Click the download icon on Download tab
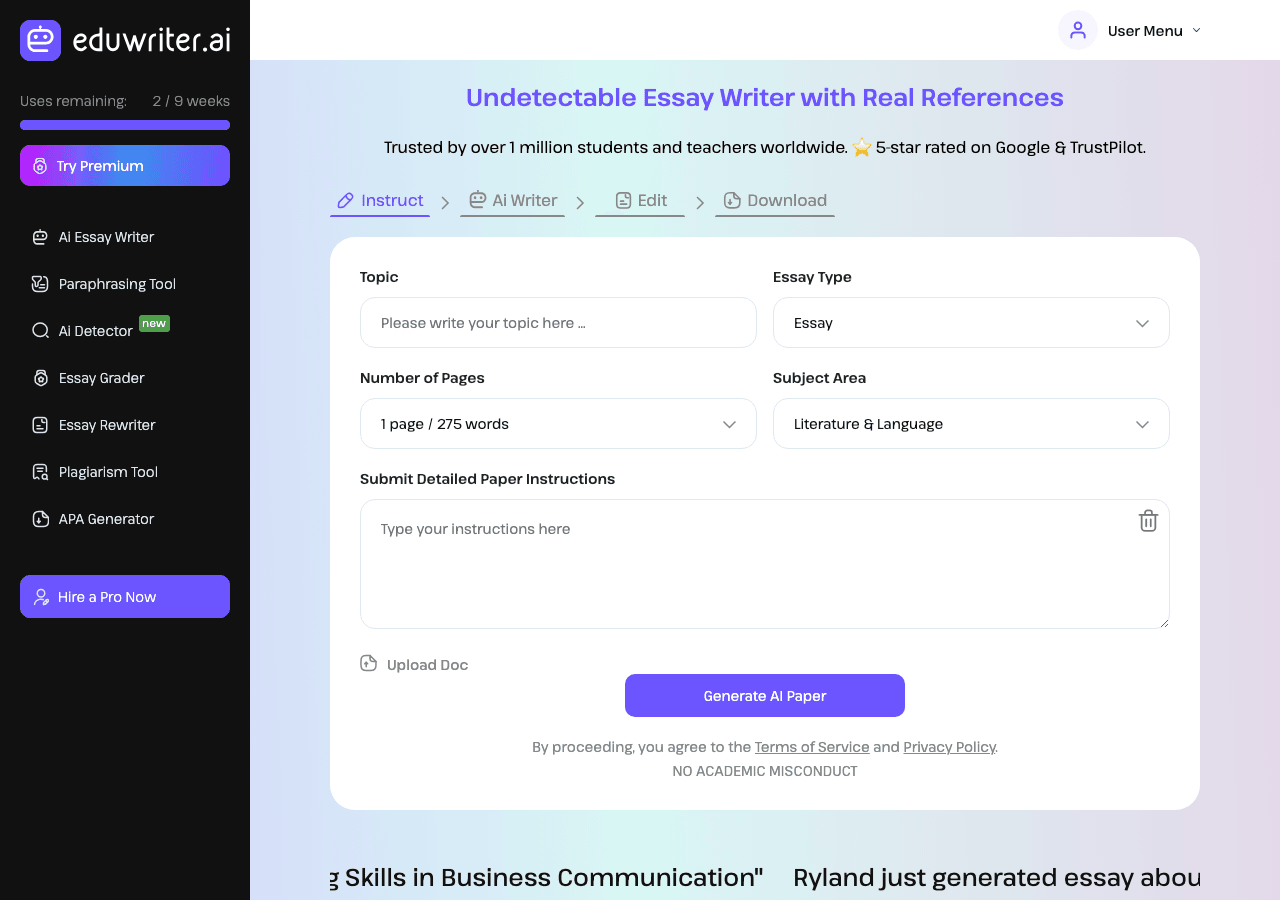 732,200
